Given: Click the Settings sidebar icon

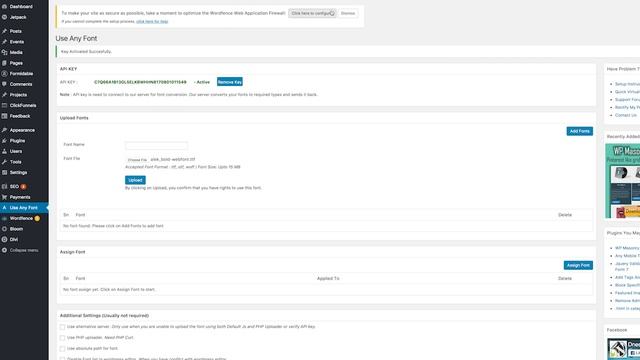Looking at the screenshot, I should (x=4, y=172).
